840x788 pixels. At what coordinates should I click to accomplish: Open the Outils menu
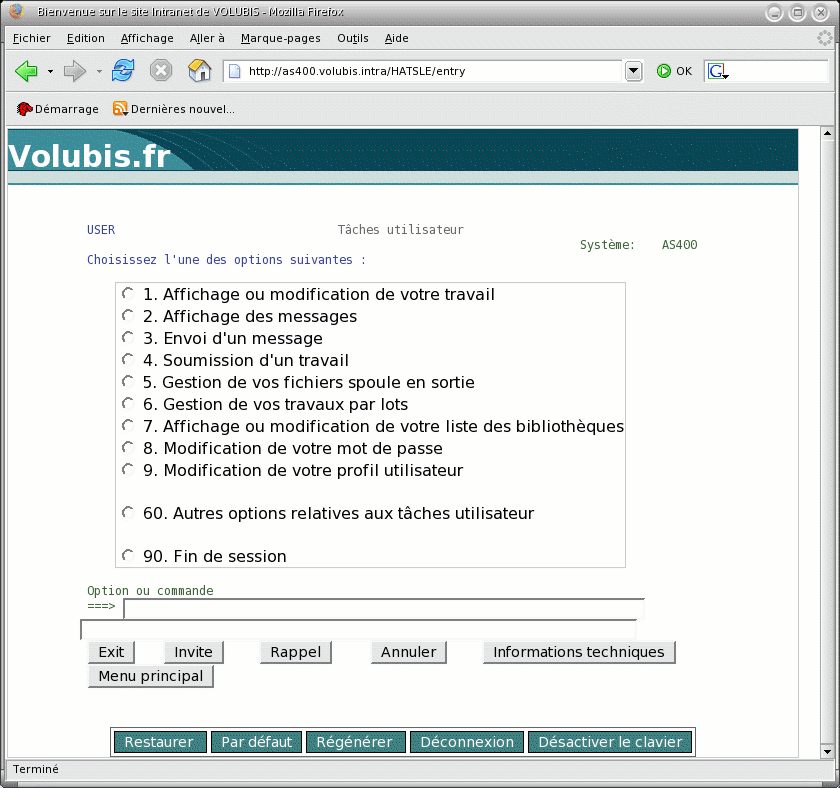click(x=352, y=38)
